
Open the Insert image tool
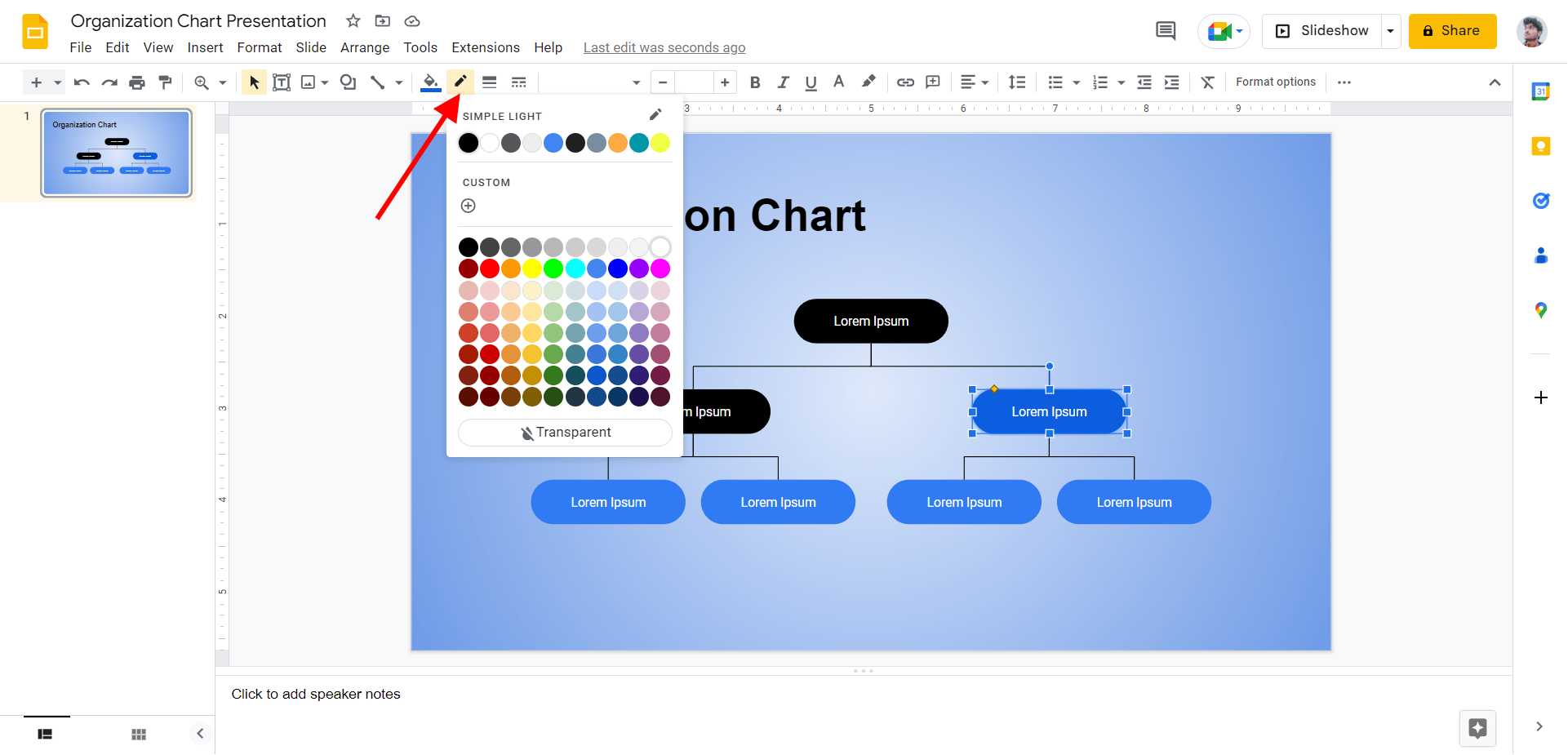[309, 82]
